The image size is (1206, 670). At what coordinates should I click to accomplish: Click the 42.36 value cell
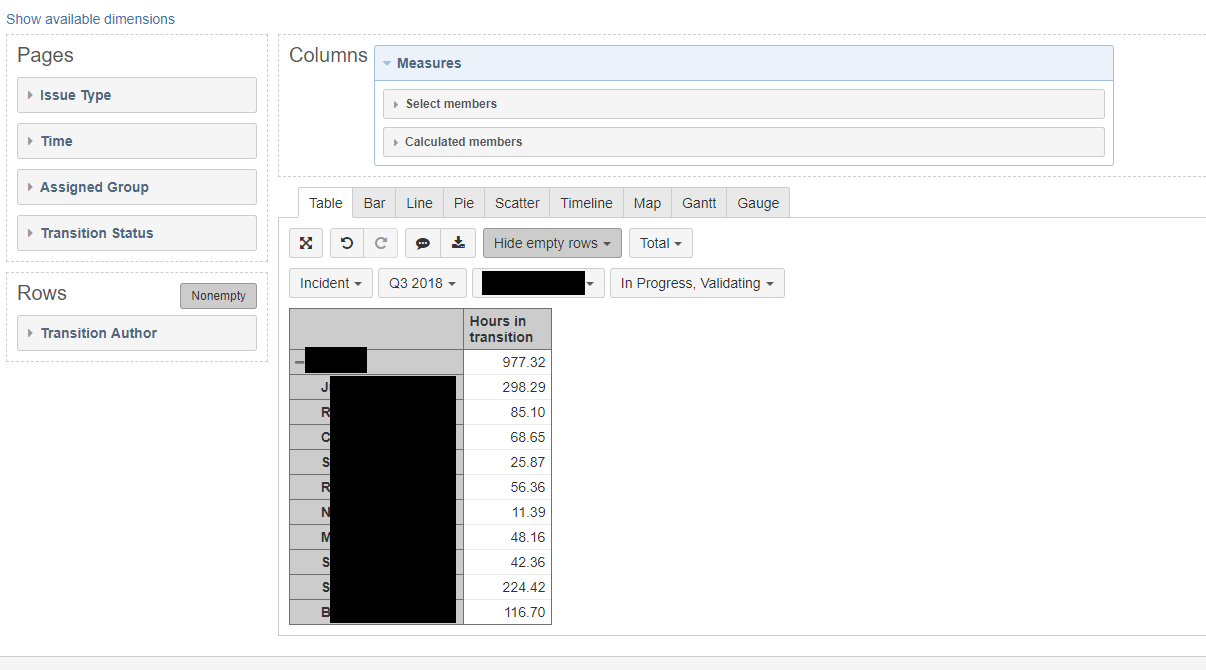click(x=507, y=562)
